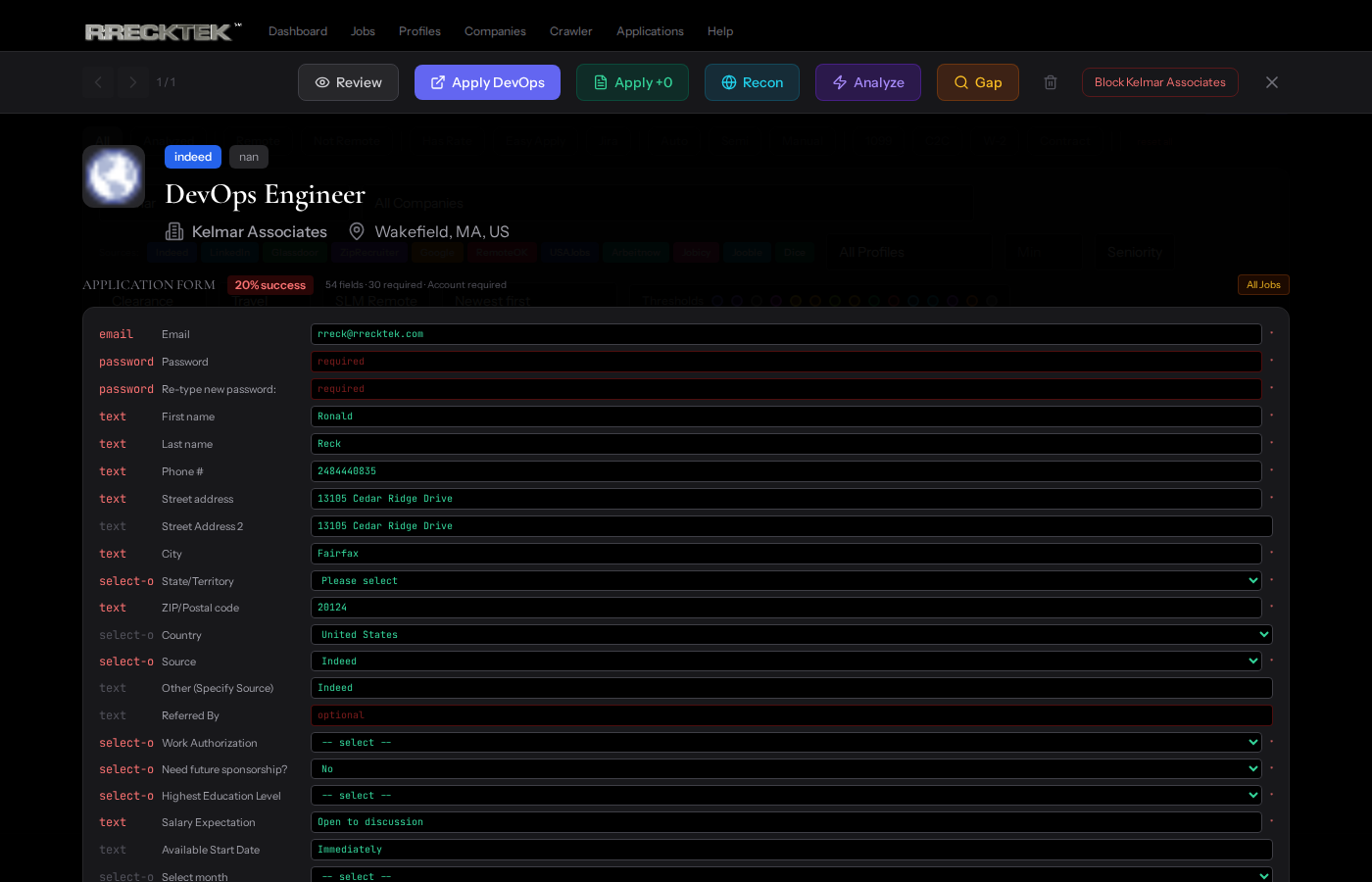The height and width of the screenshot is (882, 1372).
Task: Click the Other (Specify Source) field
Action: (792, 688)
